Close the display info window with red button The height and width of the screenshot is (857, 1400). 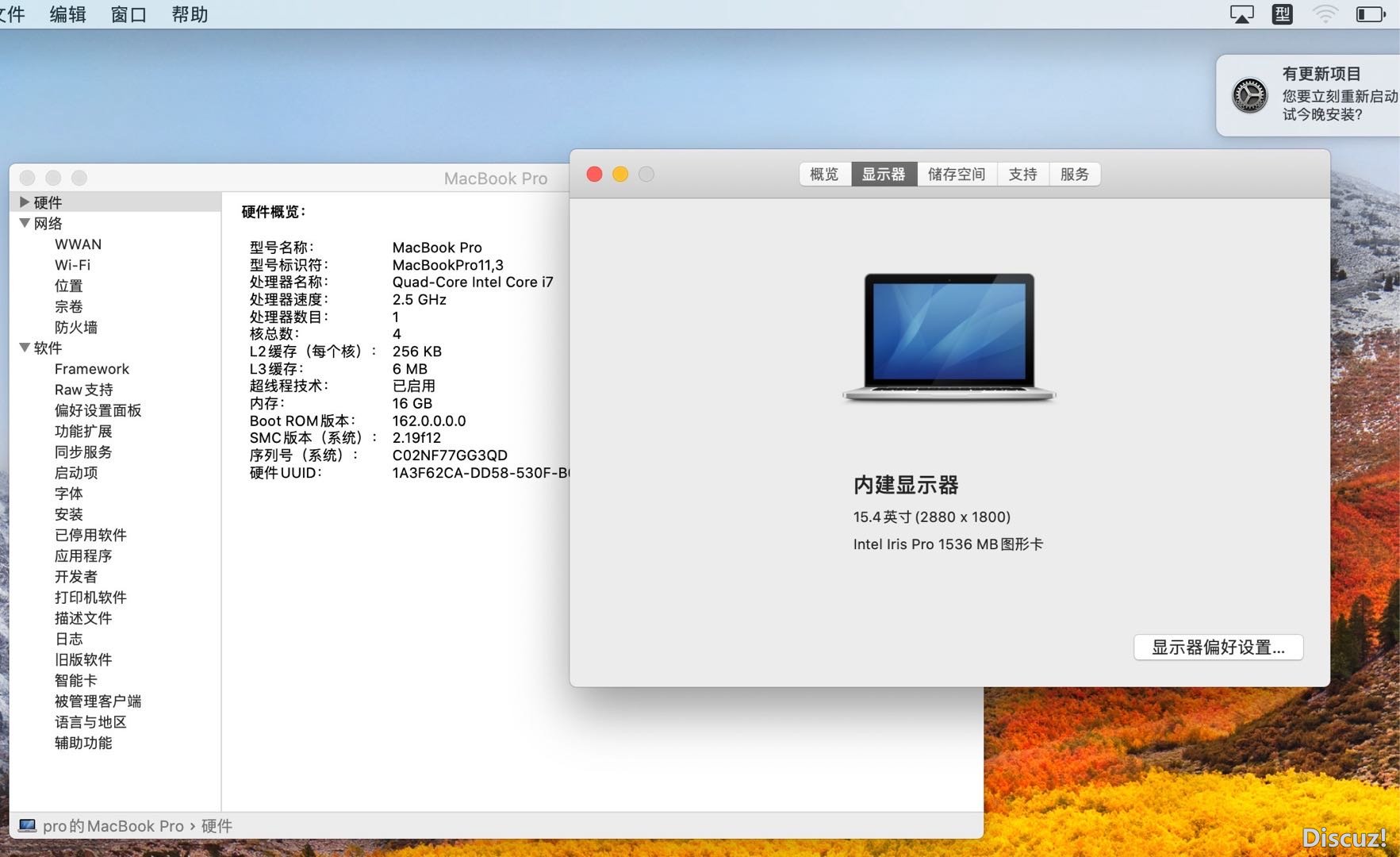point(594,174)
